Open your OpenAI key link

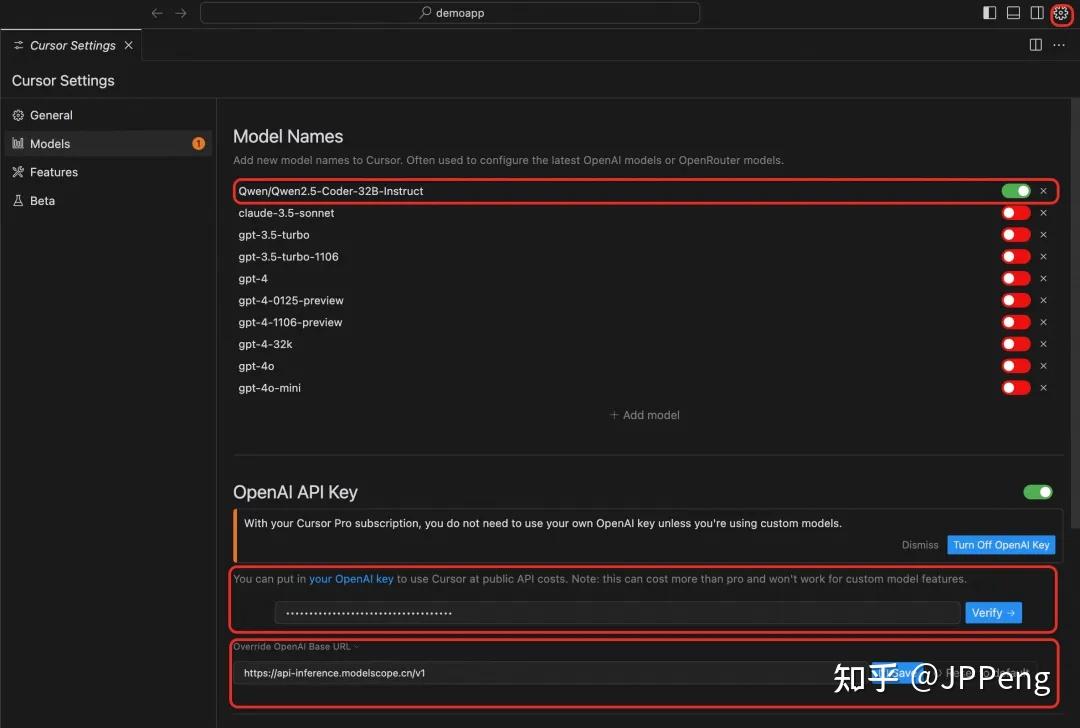(350, 578)
